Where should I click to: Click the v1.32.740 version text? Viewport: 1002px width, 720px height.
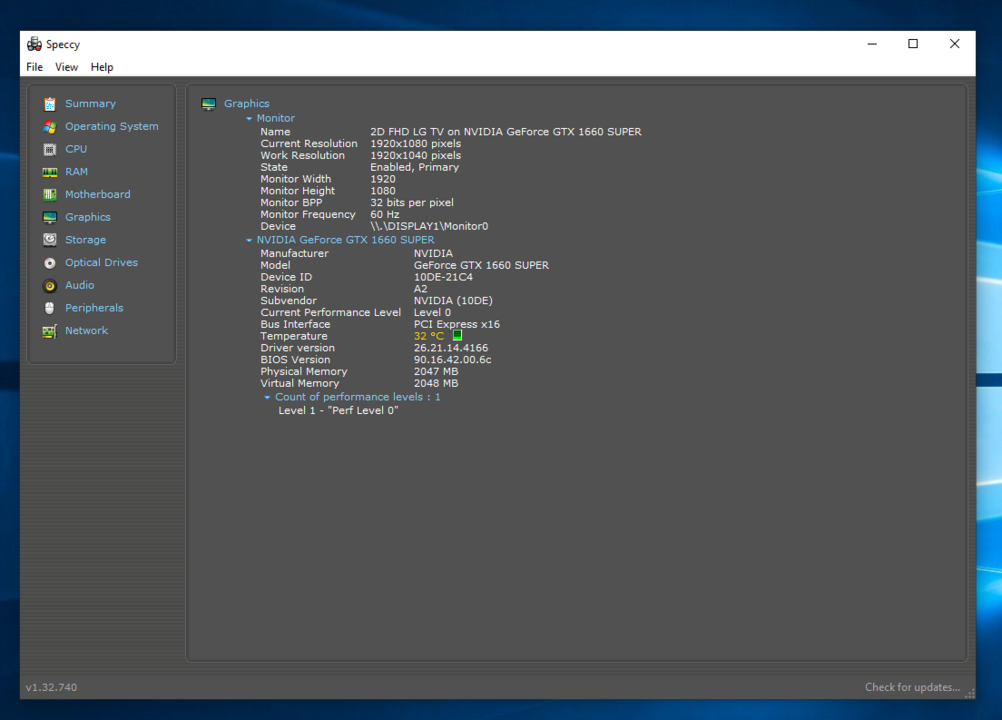51,687
